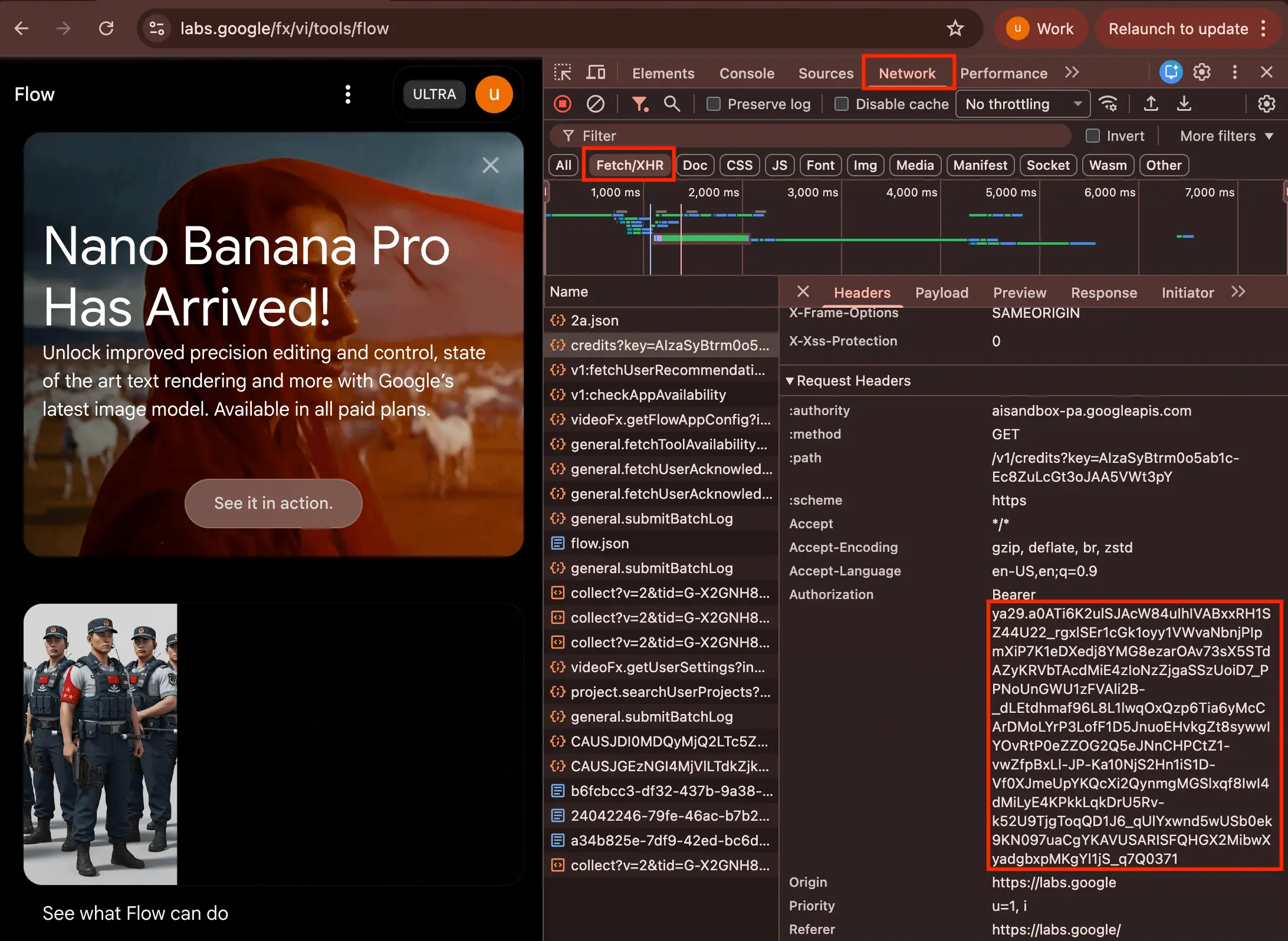Export network log as HAR file
Viewport: 1288px width, 941px height.
tap(1184, 104)
